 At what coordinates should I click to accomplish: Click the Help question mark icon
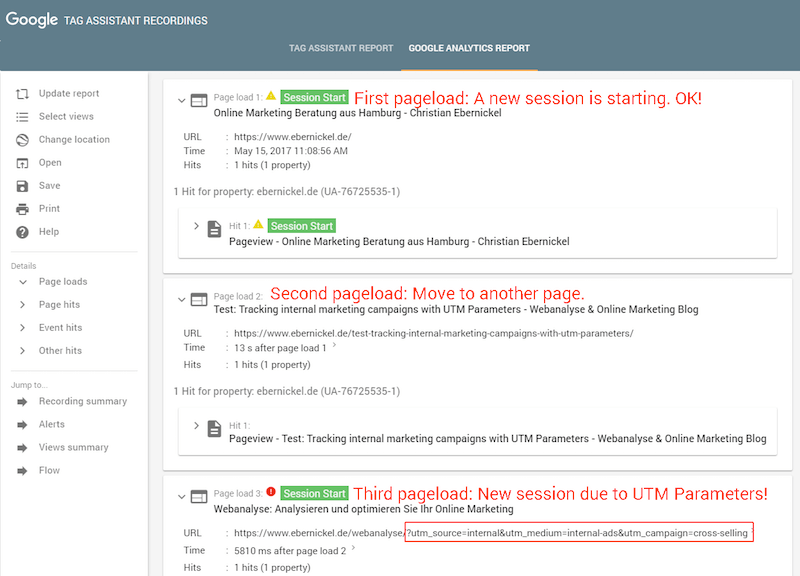[x=22, y=232]
